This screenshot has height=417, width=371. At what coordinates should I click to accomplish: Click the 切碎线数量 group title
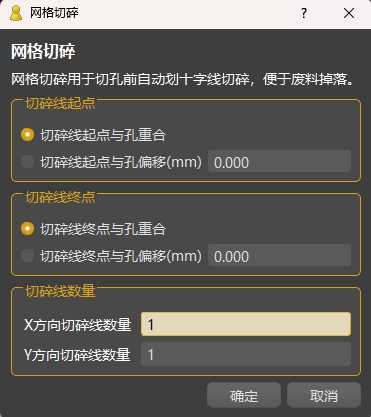pyautogui.click(x=60, y=291)
